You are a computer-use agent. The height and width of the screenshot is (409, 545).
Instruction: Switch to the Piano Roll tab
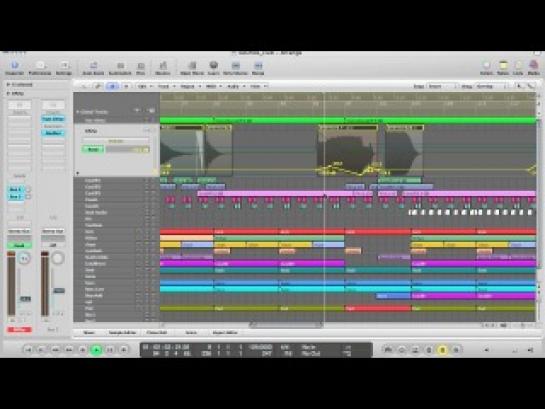point(157,333)
